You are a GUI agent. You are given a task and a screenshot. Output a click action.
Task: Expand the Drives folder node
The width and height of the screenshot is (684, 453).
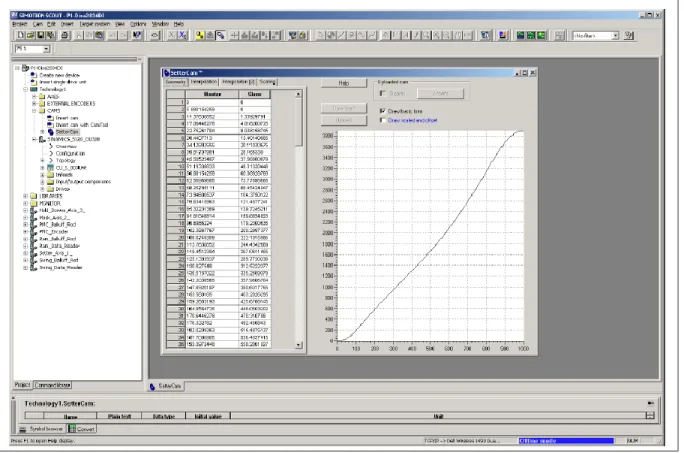(x=42, y=189)
